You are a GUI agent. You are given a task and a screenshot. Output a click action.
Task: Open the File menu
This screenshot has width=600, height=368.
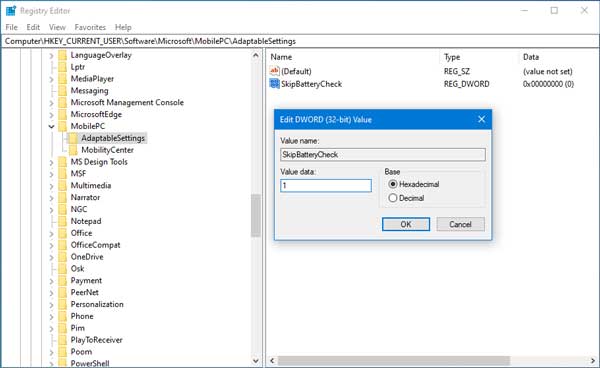point(11,27)
